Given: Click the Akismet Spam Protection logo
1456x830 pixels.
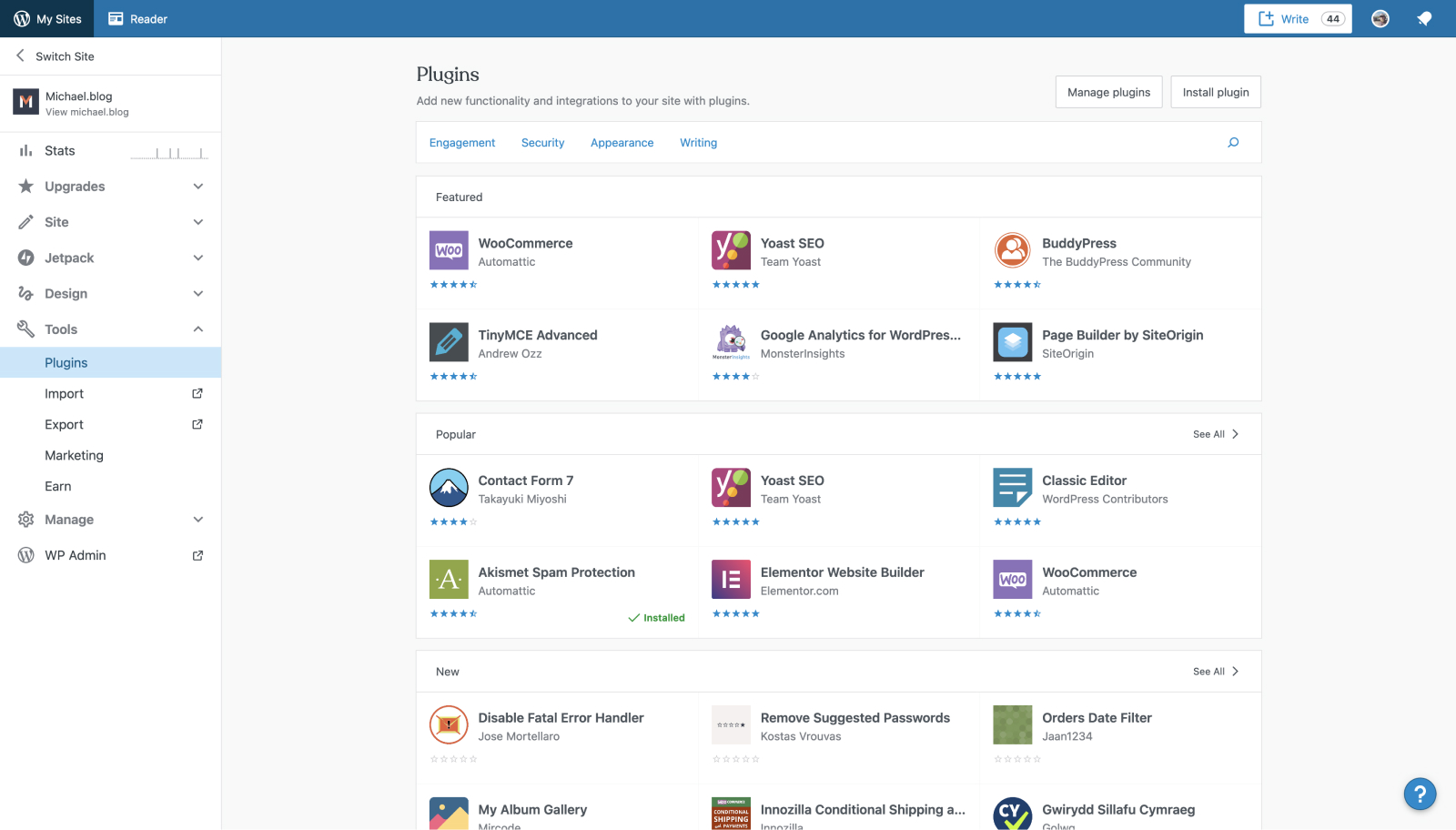Looking at the screenshot, I should [x=449, y=580].
